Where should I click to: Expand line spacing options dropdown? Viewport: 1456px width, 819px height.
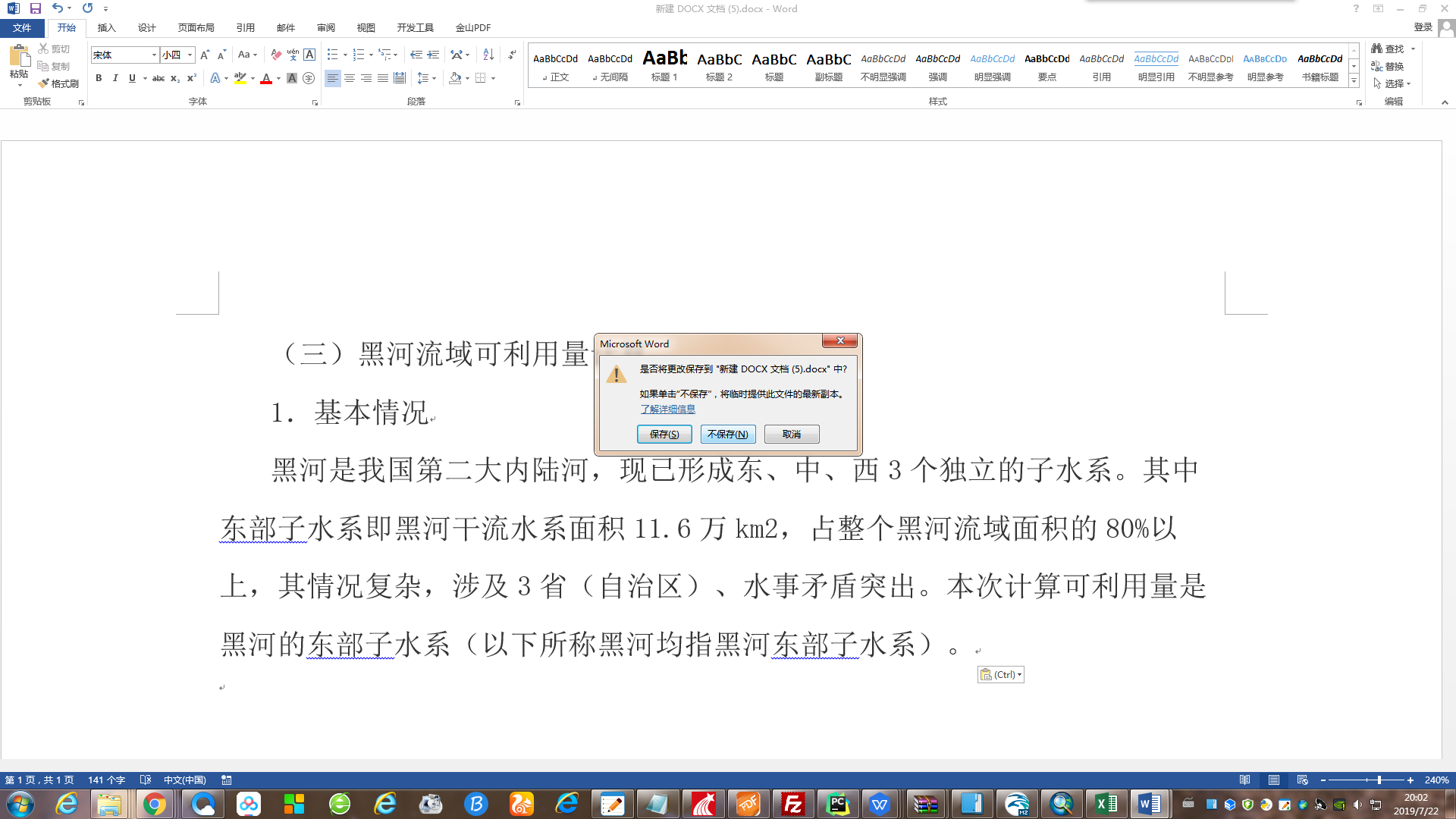pyautogui.click(x=434, y=78)
